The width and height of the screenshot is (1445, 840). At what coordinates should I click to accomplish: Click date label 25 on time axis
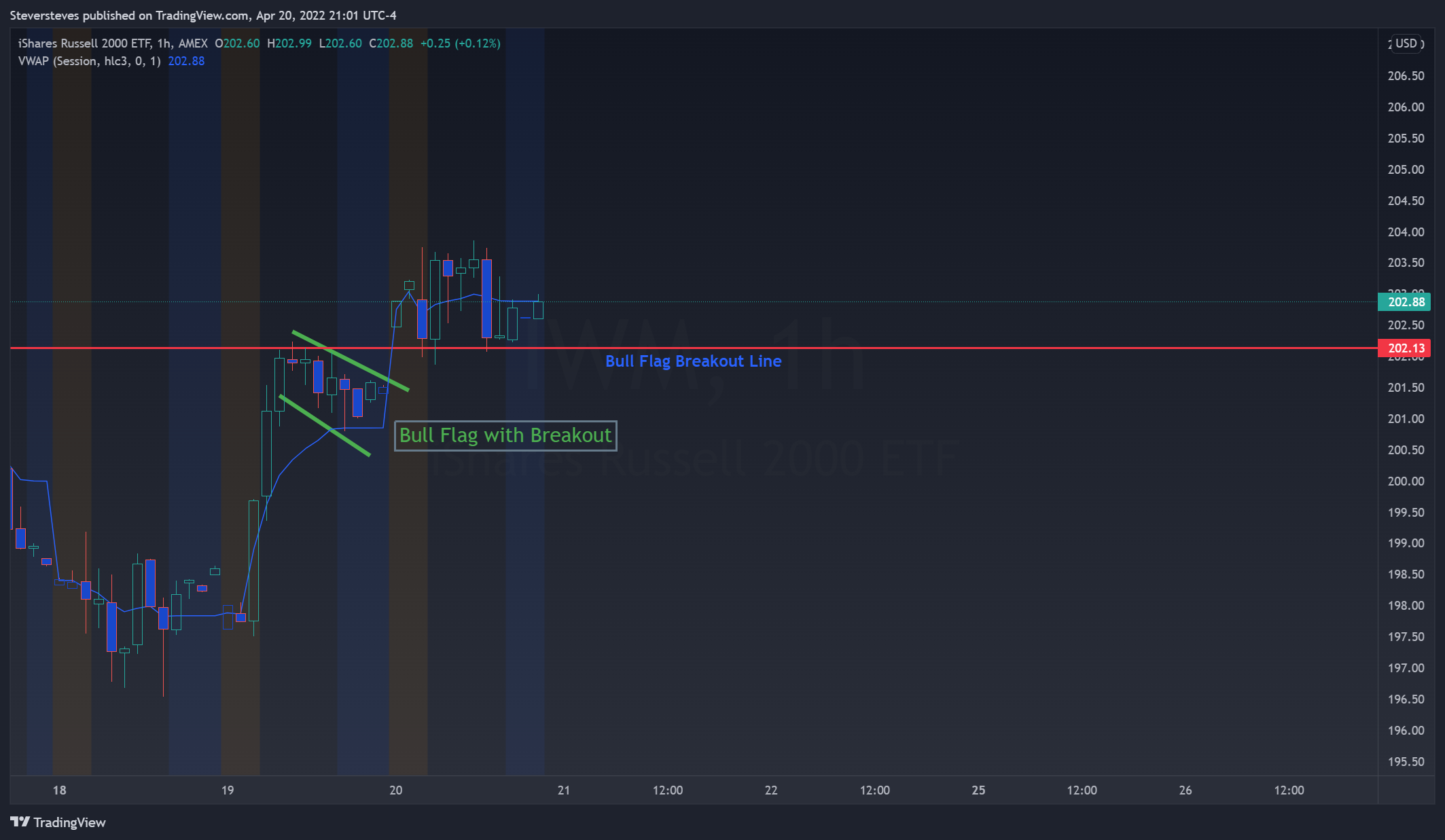pos(978,790)
